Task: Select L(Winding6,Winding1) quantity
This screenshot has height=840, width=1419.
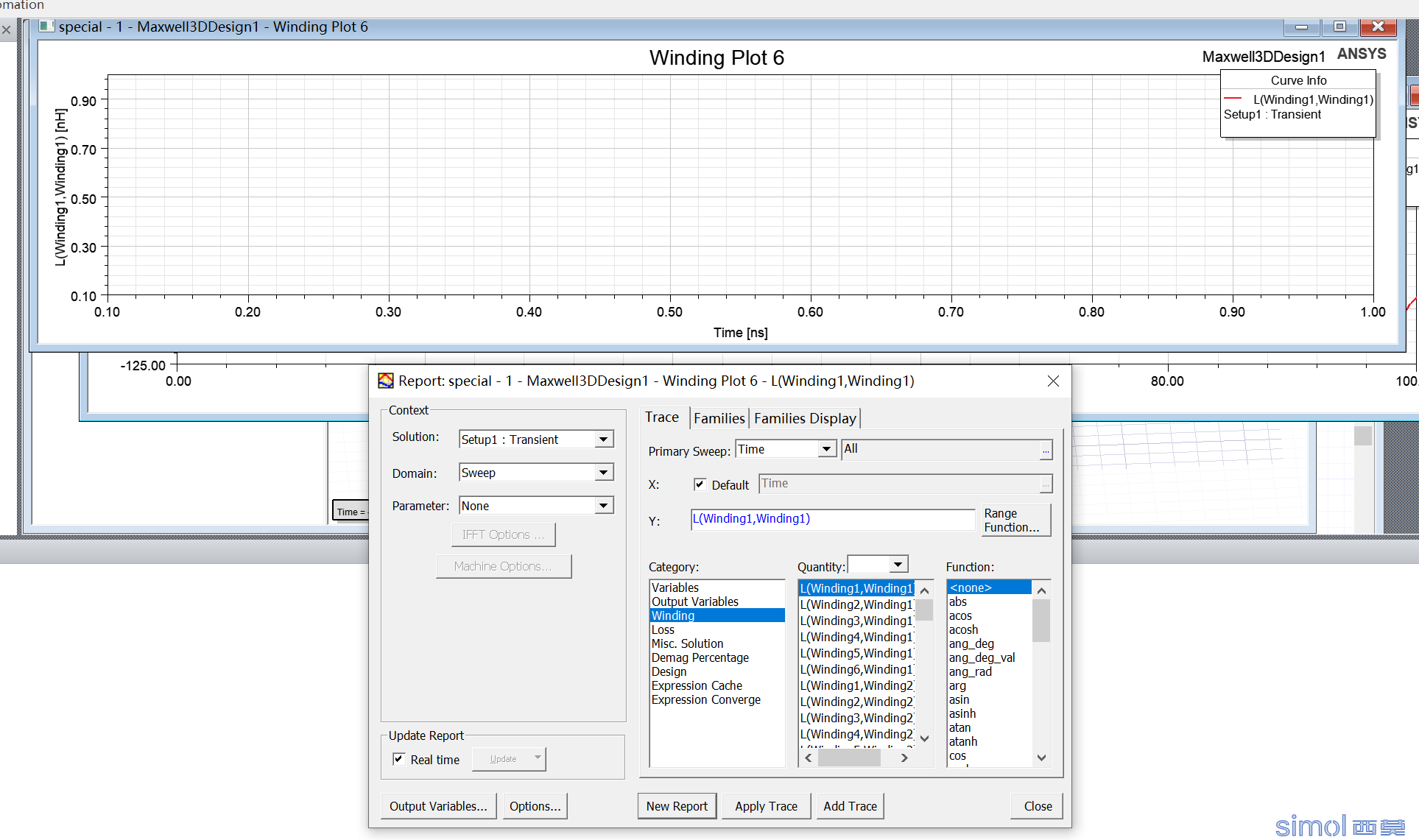Action: click(856, 669)
